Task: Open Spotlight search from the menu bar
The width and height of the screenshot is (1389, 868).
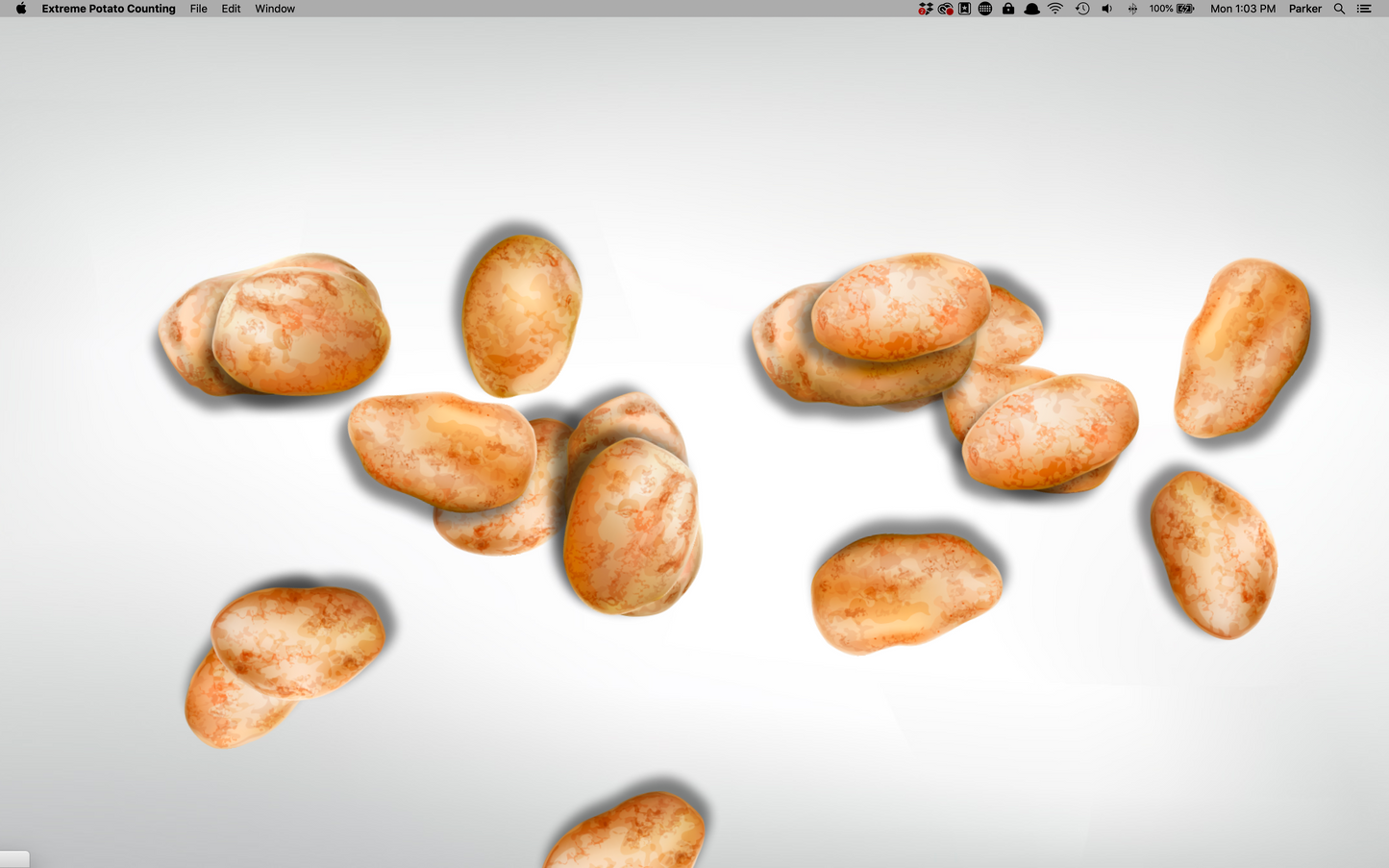Action: click(1339, 9)
